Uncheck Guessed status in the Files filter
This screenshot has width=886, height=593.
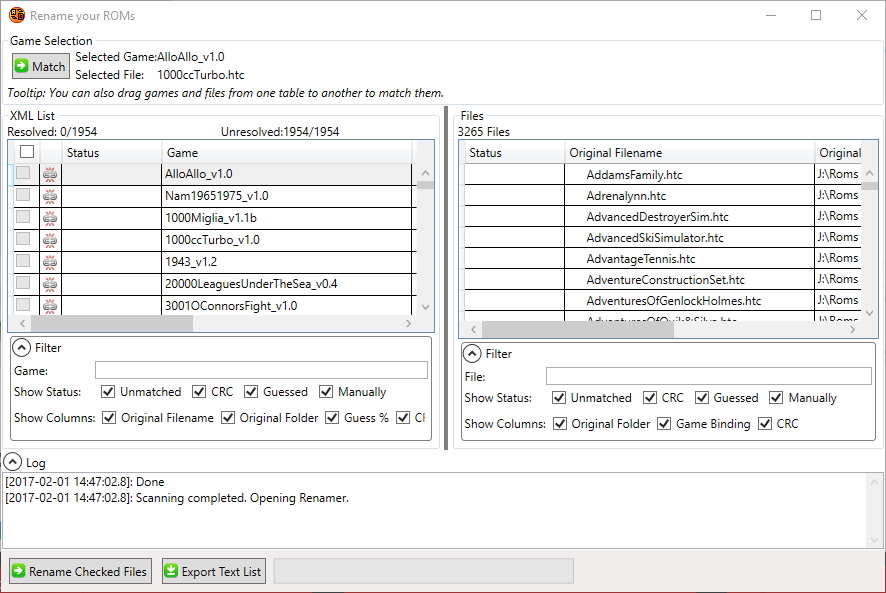[x=701, y=398]
